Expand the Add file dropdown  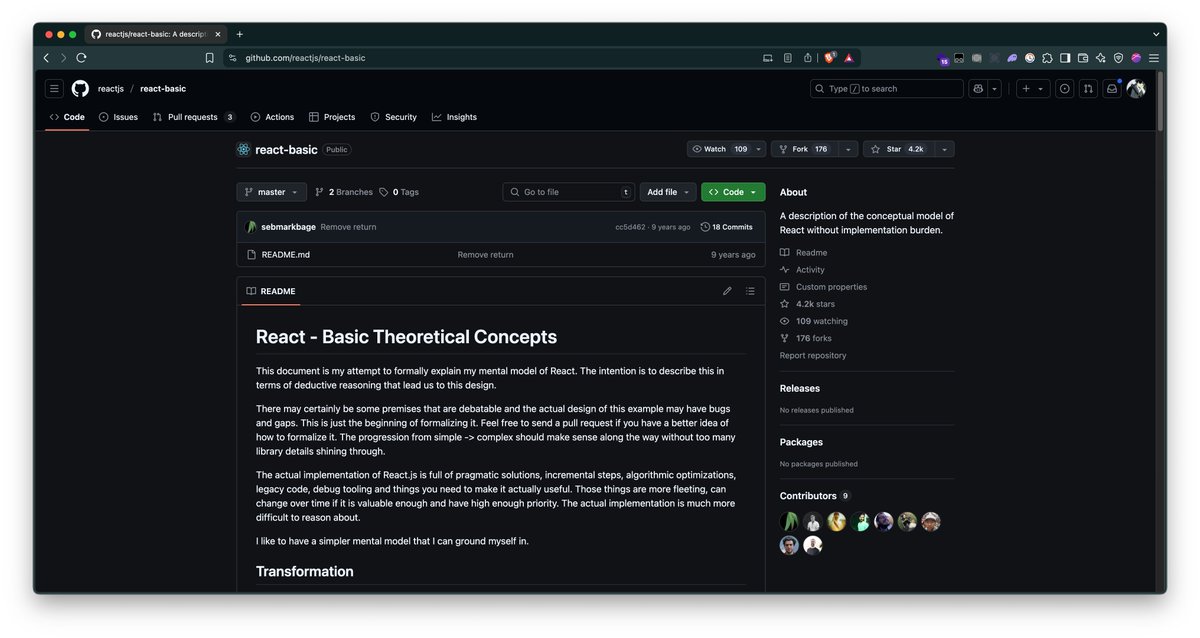[x=668, y=192]
